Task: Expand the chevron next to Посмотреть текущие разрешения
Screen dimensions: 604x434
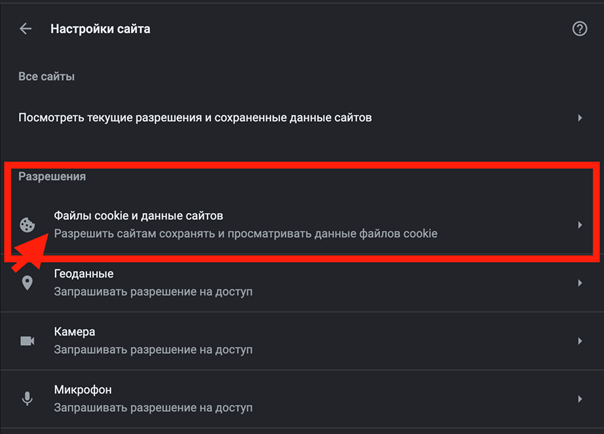Action: [x=580, y=118]
